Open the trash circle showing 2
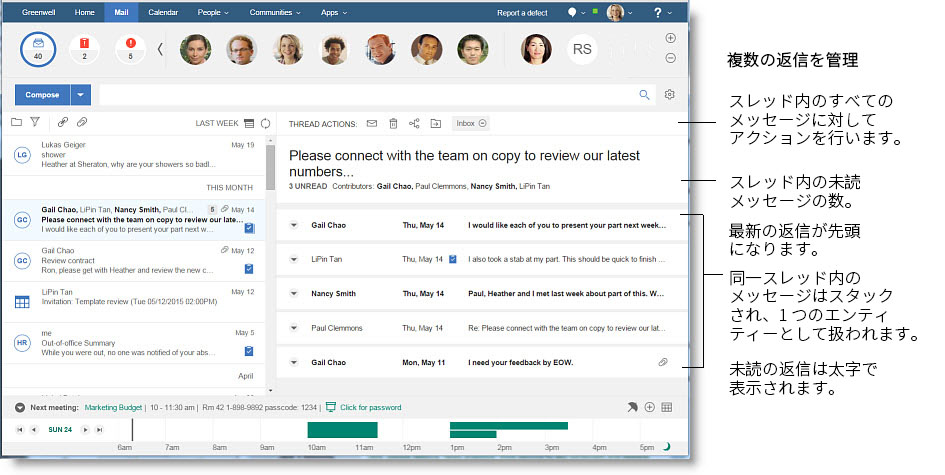The image size is (945, 475). [84, 49]
